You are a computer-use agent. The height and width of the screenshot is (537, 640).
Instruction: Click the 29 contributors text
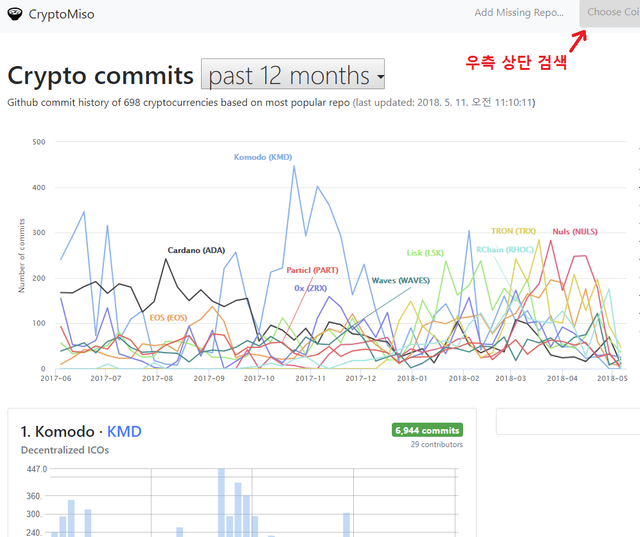coord(437,444)
